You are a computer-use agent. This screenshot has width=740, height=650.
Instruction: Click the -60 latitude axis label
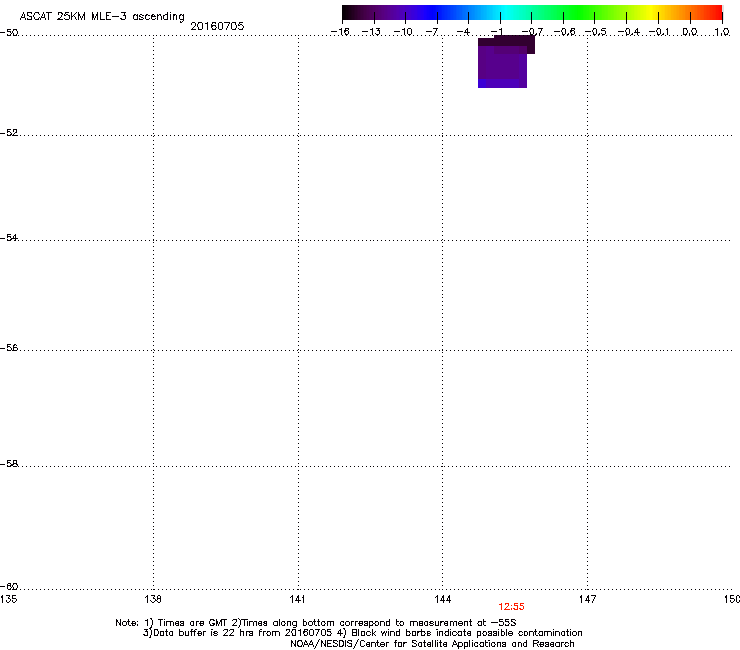coord(9,586)
